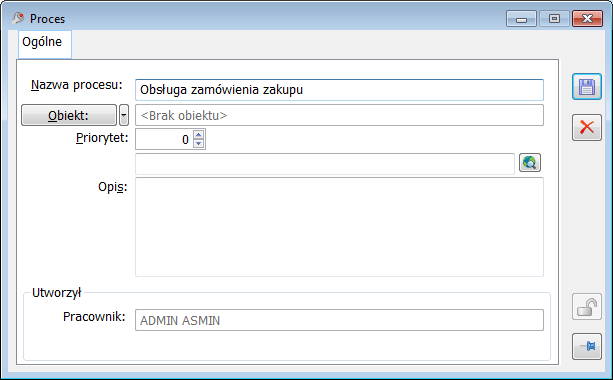This screenshot has height=380, width=613.
Task: Toggle the padlock lock icon
Action: tap(587, 307)
